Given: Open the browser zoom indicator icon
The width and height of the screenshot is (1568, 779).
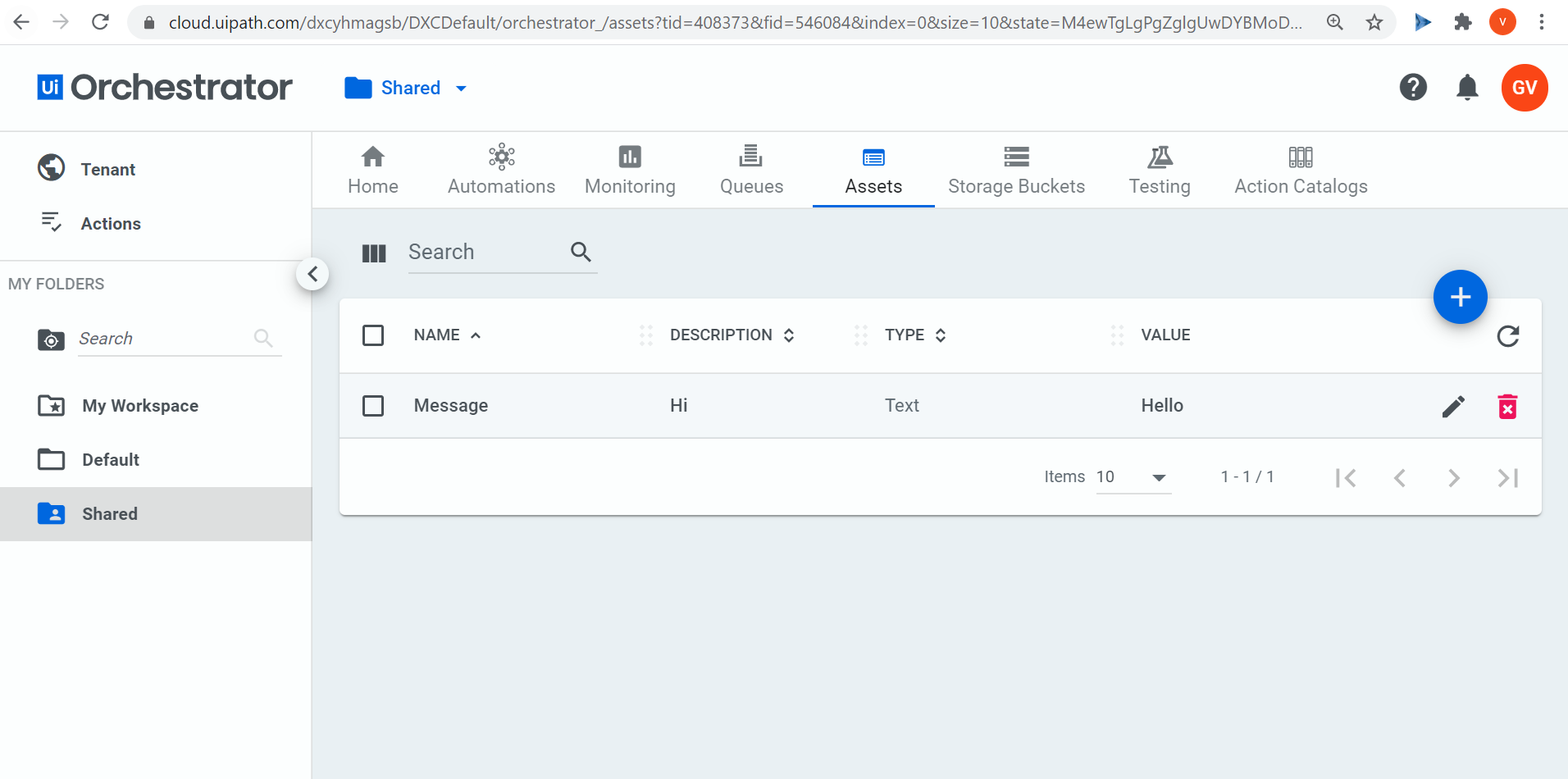Looking at the screenshot, I should click(1335, 22).
